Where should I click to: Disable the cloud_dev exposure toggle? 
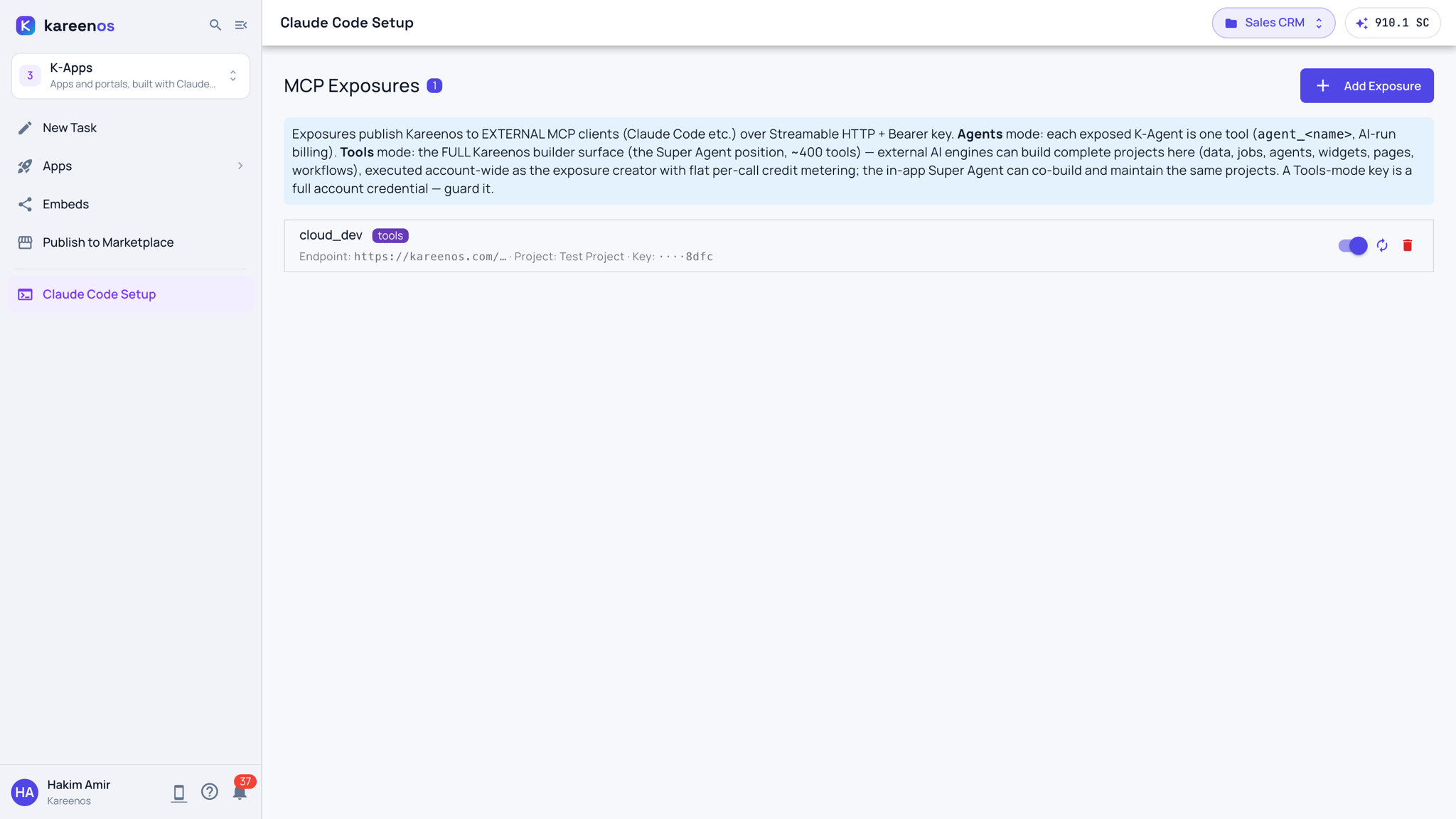[1352, 245]
